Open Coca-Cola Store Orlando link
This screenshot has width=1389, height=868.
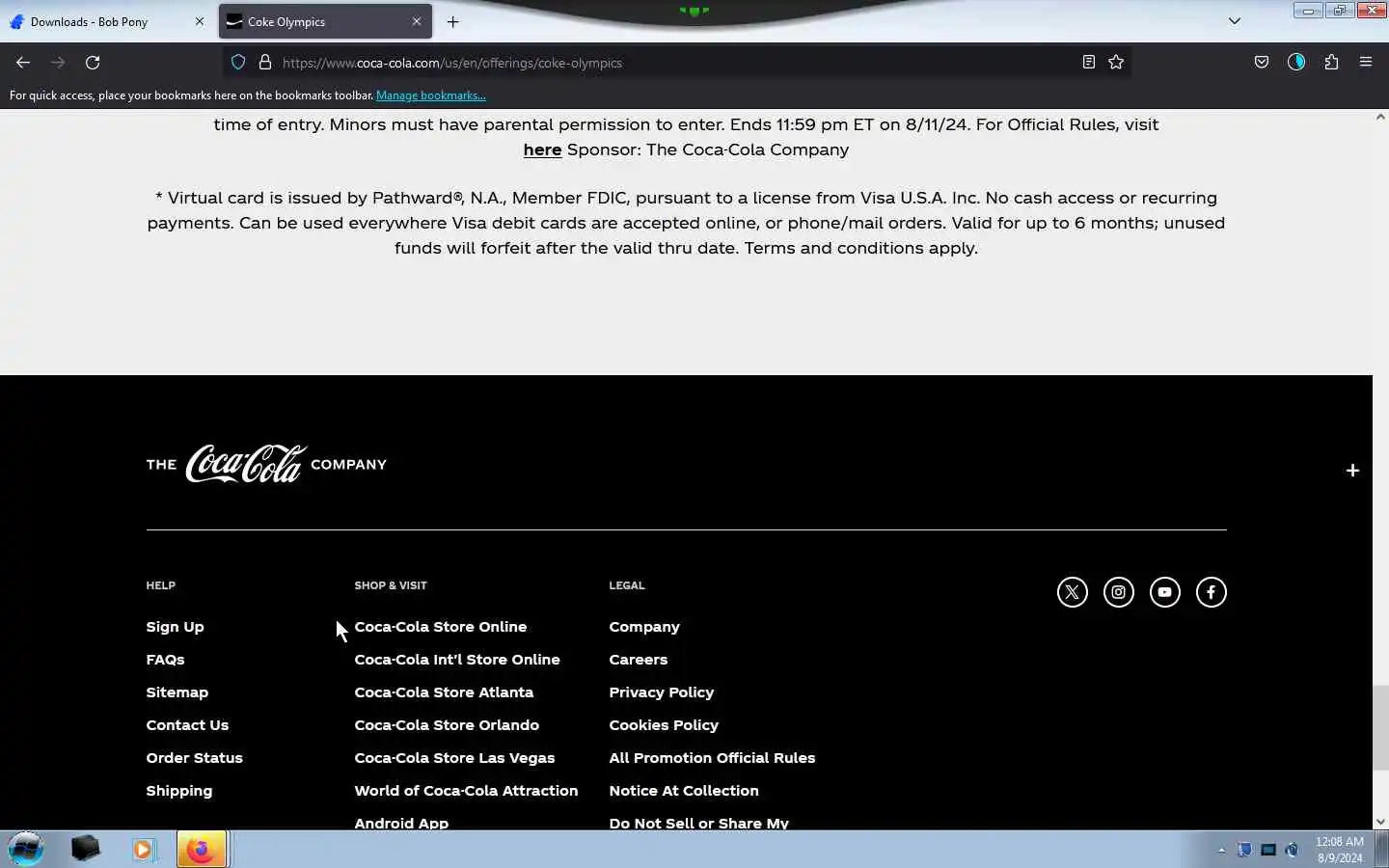pyautogui.click(x=447, y=725)
